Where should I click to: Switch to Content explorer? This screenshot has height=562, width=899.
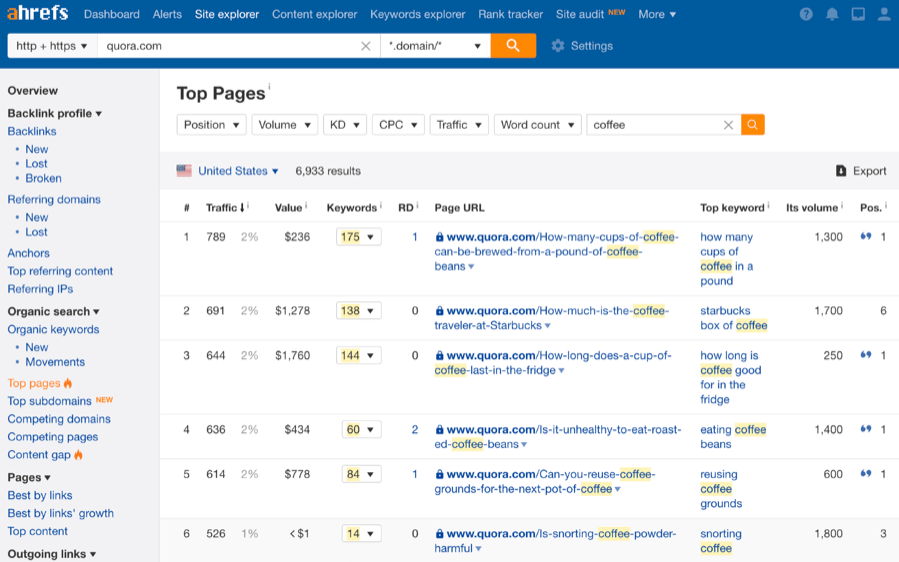point(314,14)
